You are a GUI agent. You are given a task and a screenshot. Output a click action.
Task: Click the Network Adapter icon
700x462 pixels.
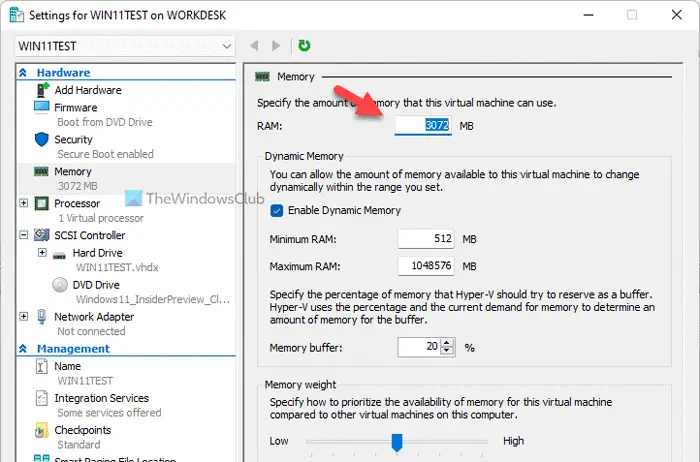point(42,317)
